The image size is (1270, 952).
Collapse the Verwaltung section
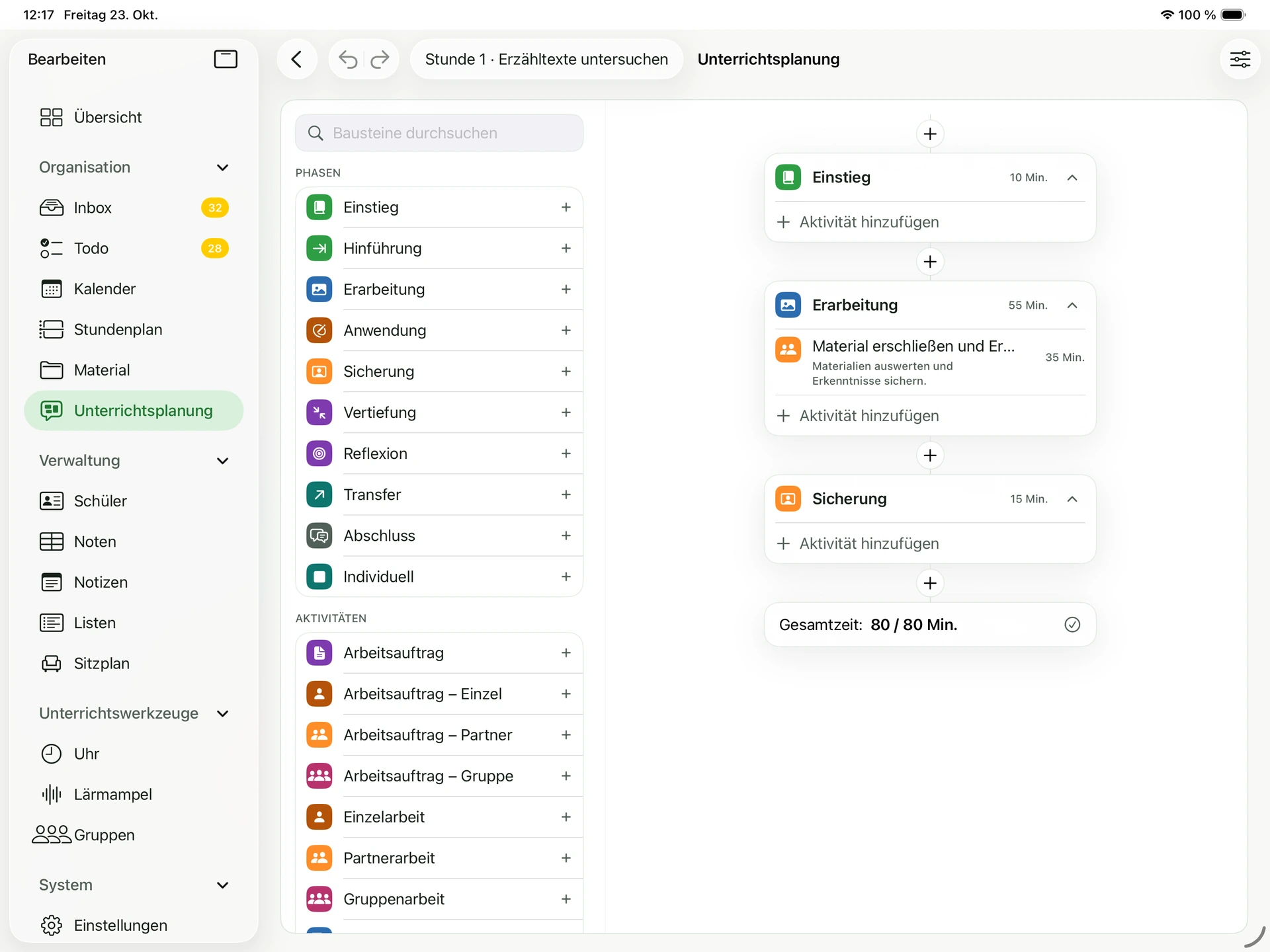[x=223, y=461]
